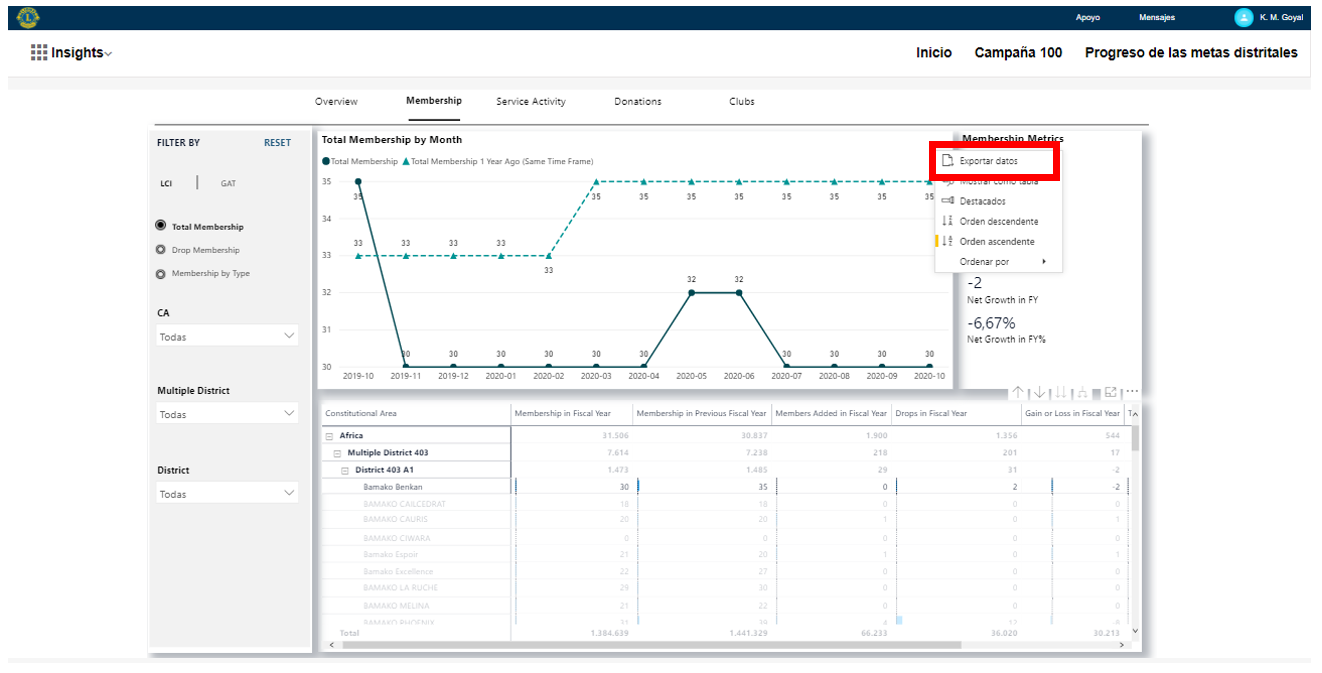Image resolution: width=1322 pixels, height=673 pixels.
Task: Open the District filter dropdown
Action: (x=227, y=492)
